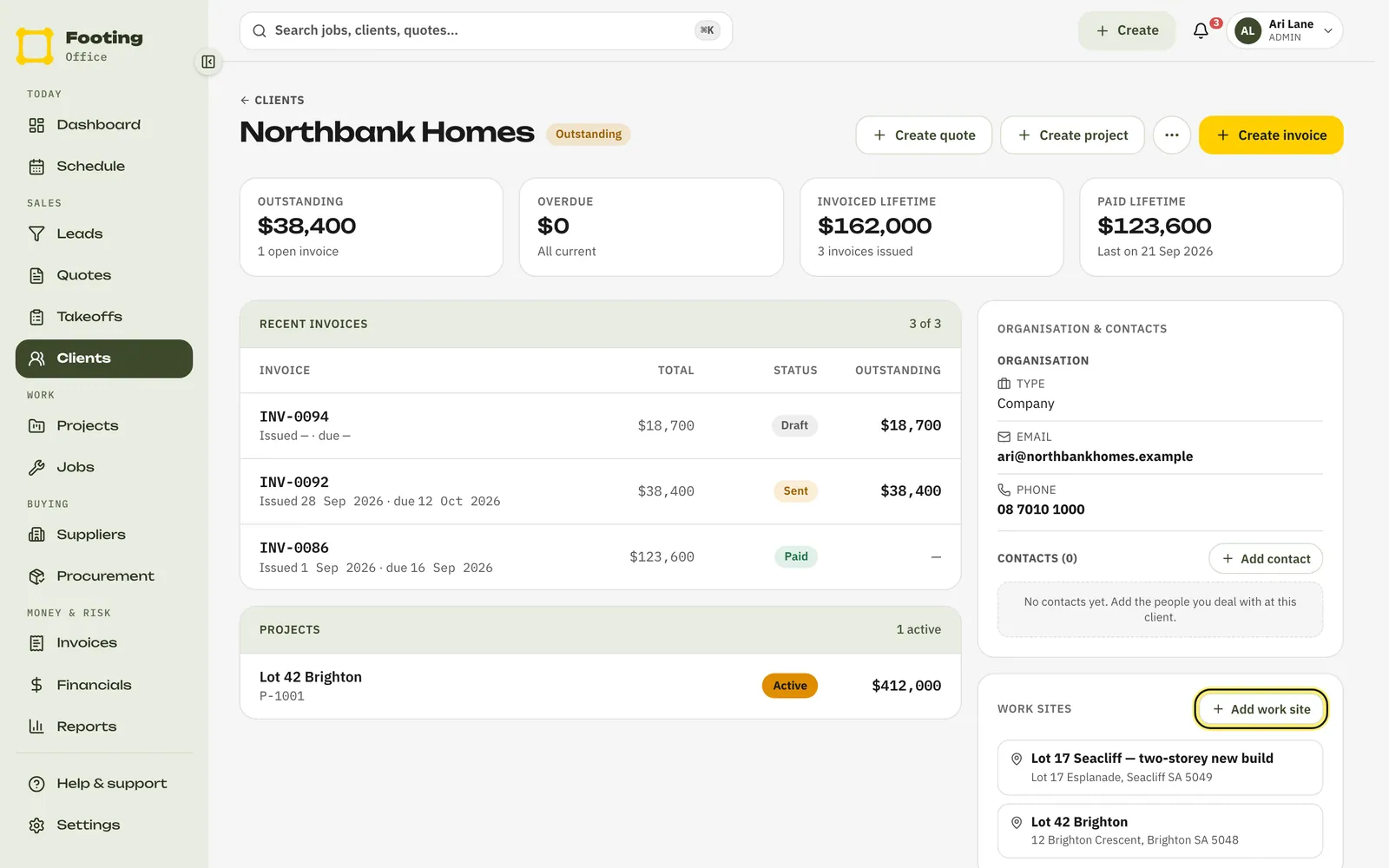Click Create quote button
1389x868 pixels.
pos(924,135)
